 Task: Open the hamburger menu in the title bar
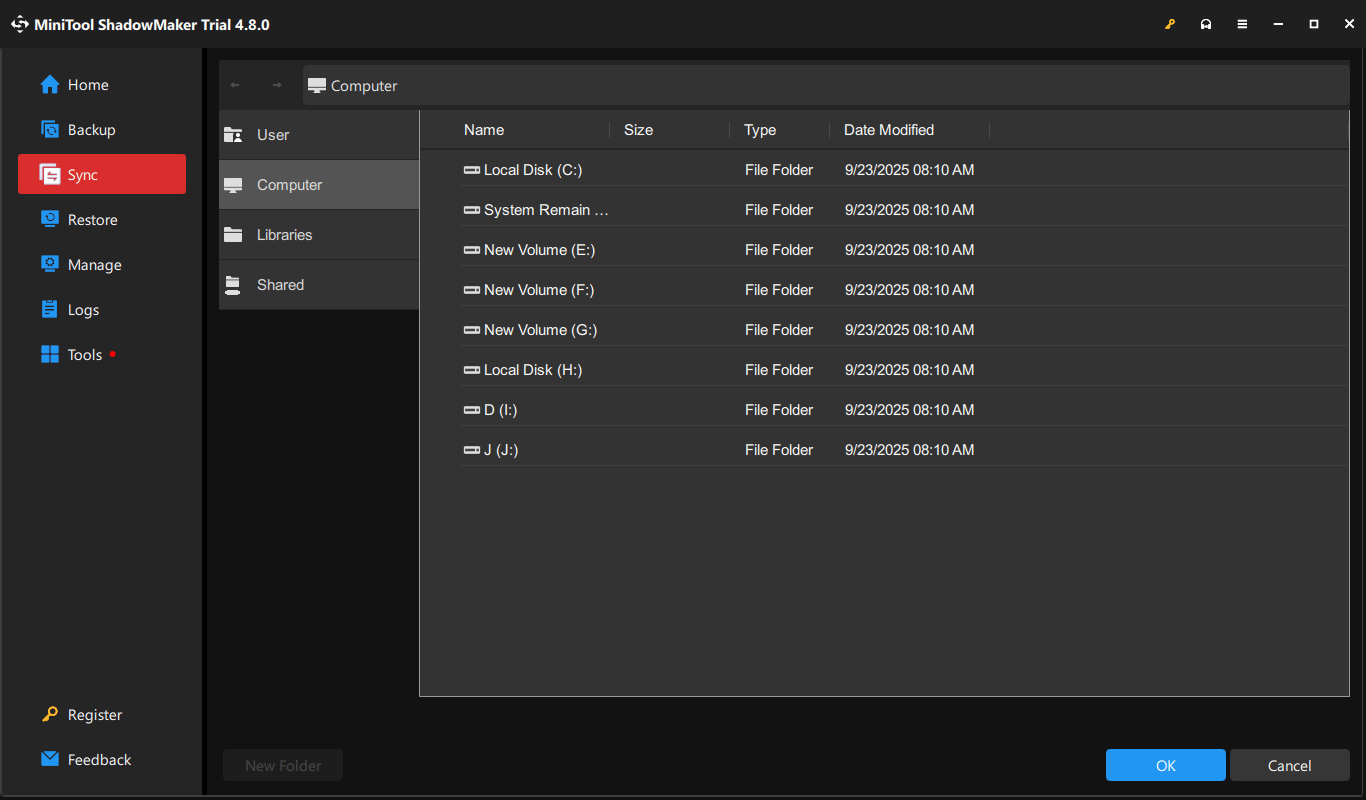(1242, 23)
